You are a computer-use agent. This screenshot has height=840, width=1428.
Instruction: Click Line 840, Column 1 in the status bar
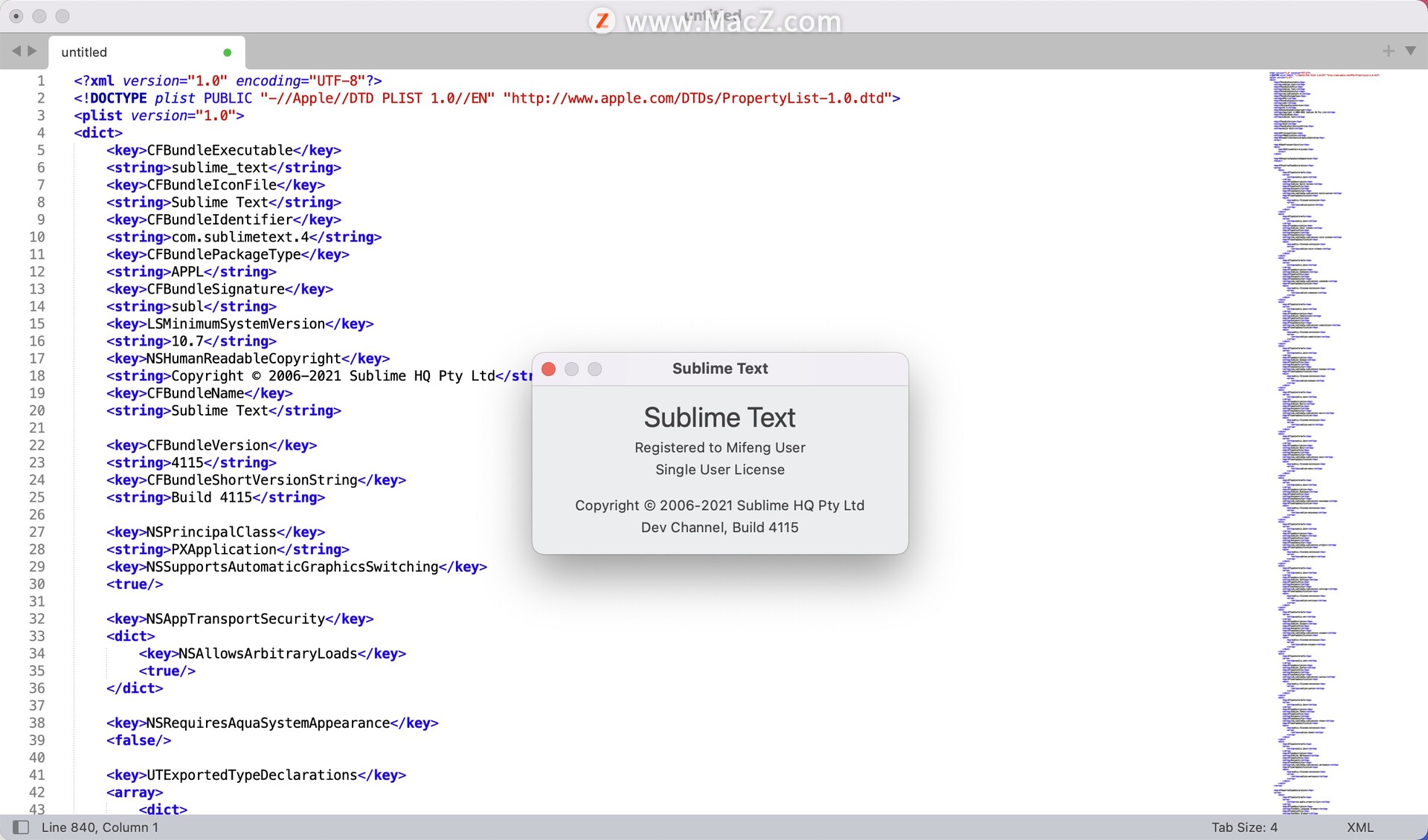click(x=100, y=827)
